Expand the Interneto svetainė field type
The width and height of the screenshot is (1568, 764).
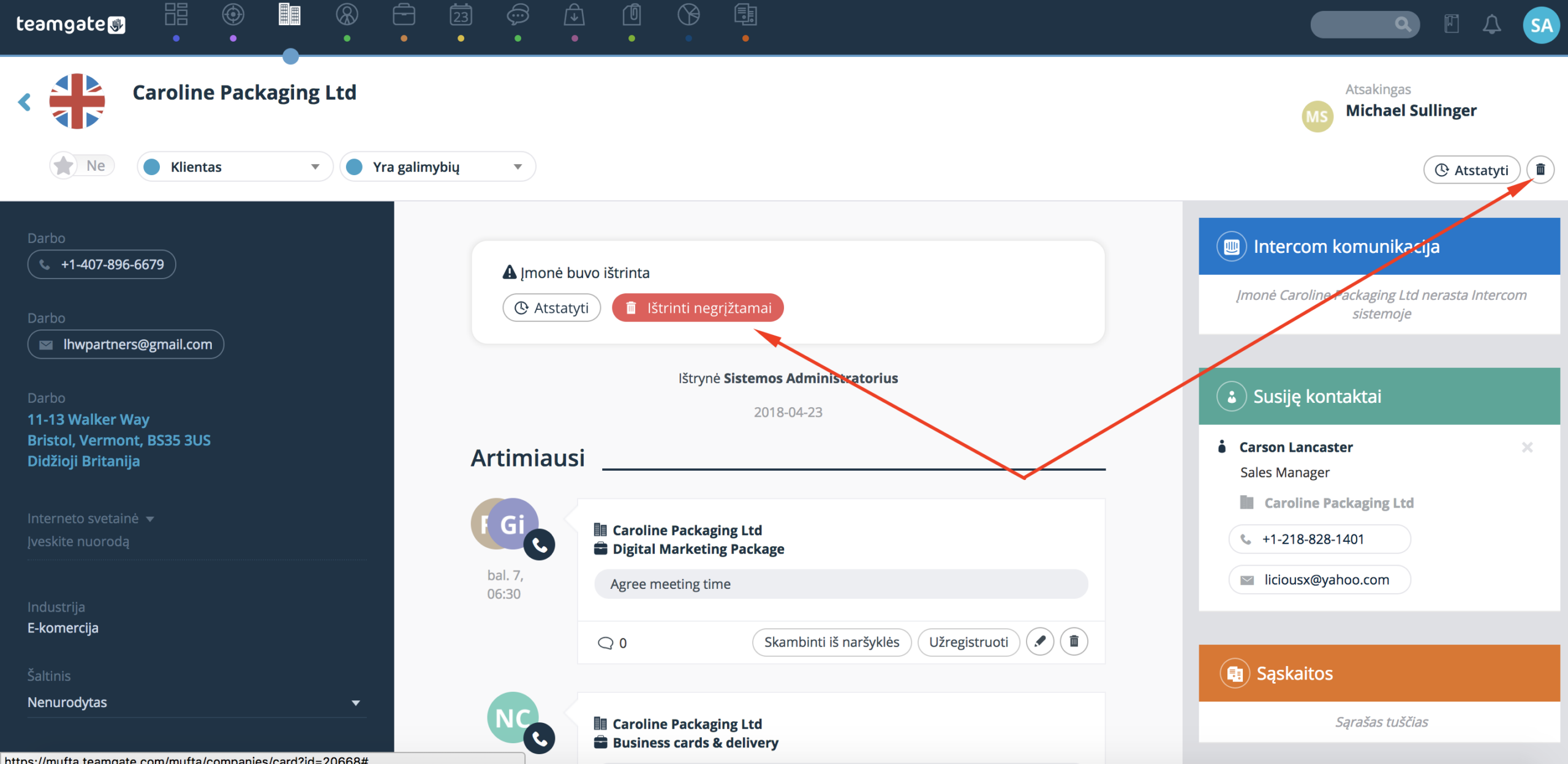point(91,519)
